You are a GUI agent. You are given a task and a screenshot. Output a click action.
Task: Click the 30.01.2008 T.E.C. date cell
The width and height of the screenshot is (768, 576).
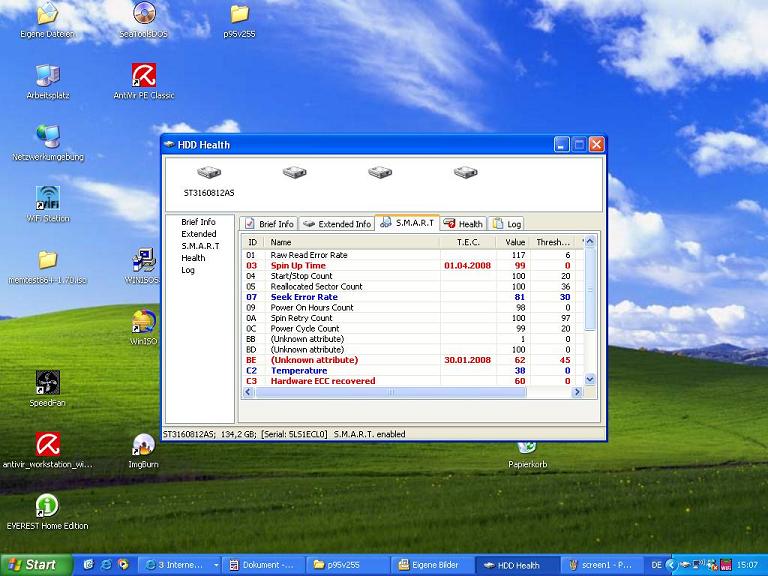coord(467,360)
